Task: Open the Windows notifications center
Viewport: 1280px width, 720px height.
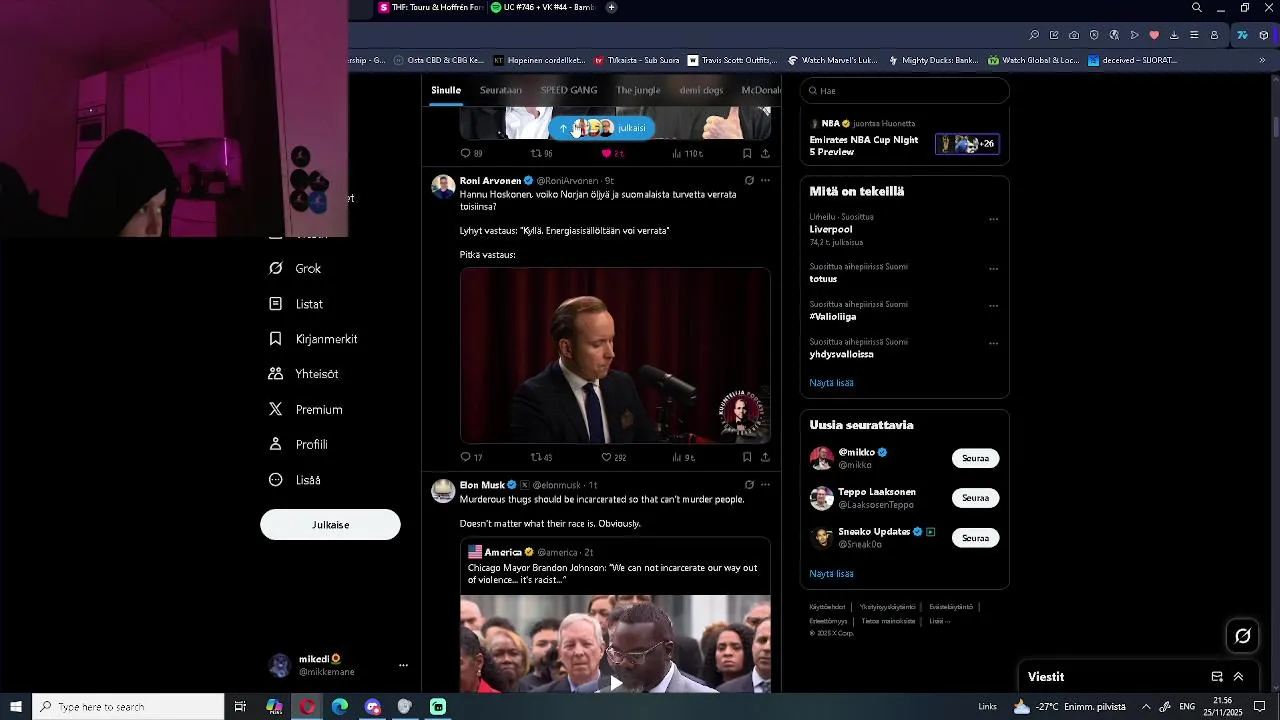Action: tap(1260, 707)
